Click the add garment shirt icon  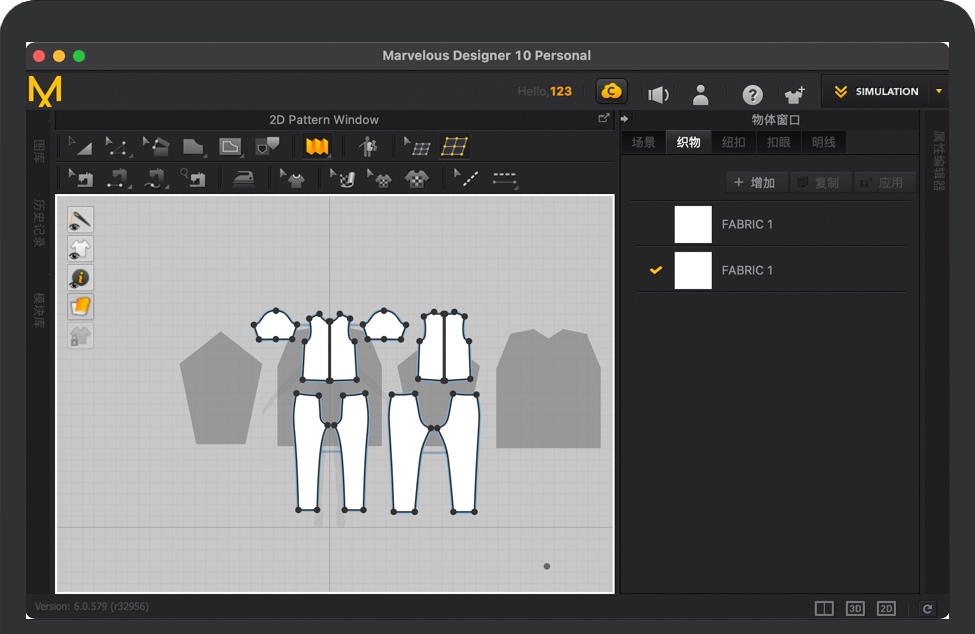795,94
